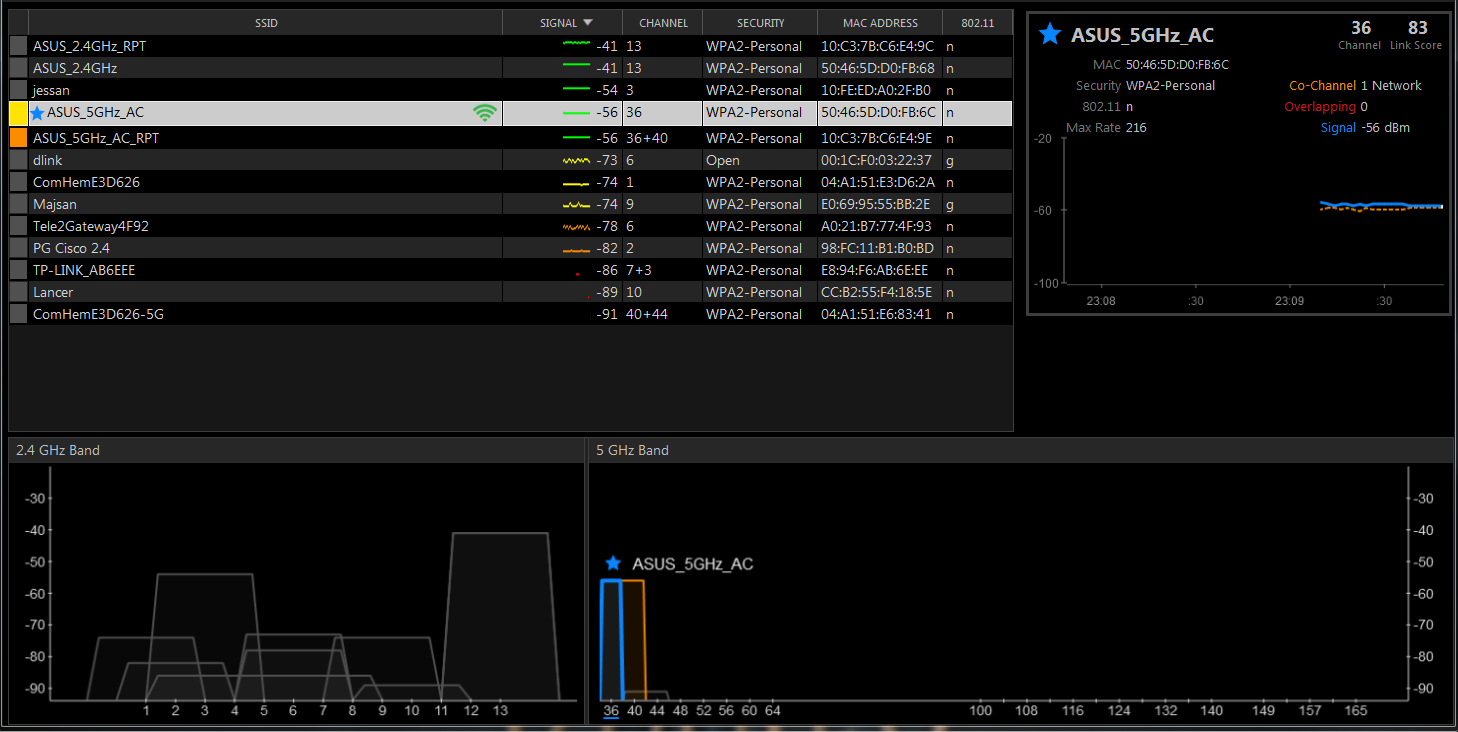Viewport: 1458px width, 732px height.
Task: Click the yellow color box beside ASUS_5GHz_AC
Action: pos(18,113)
